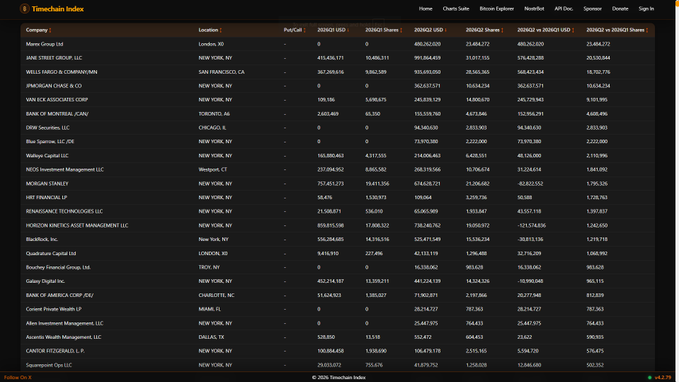
Task: Click the CHARLOTTE, NC location cell
Action: pyautogui.click(x=216, y=295)
